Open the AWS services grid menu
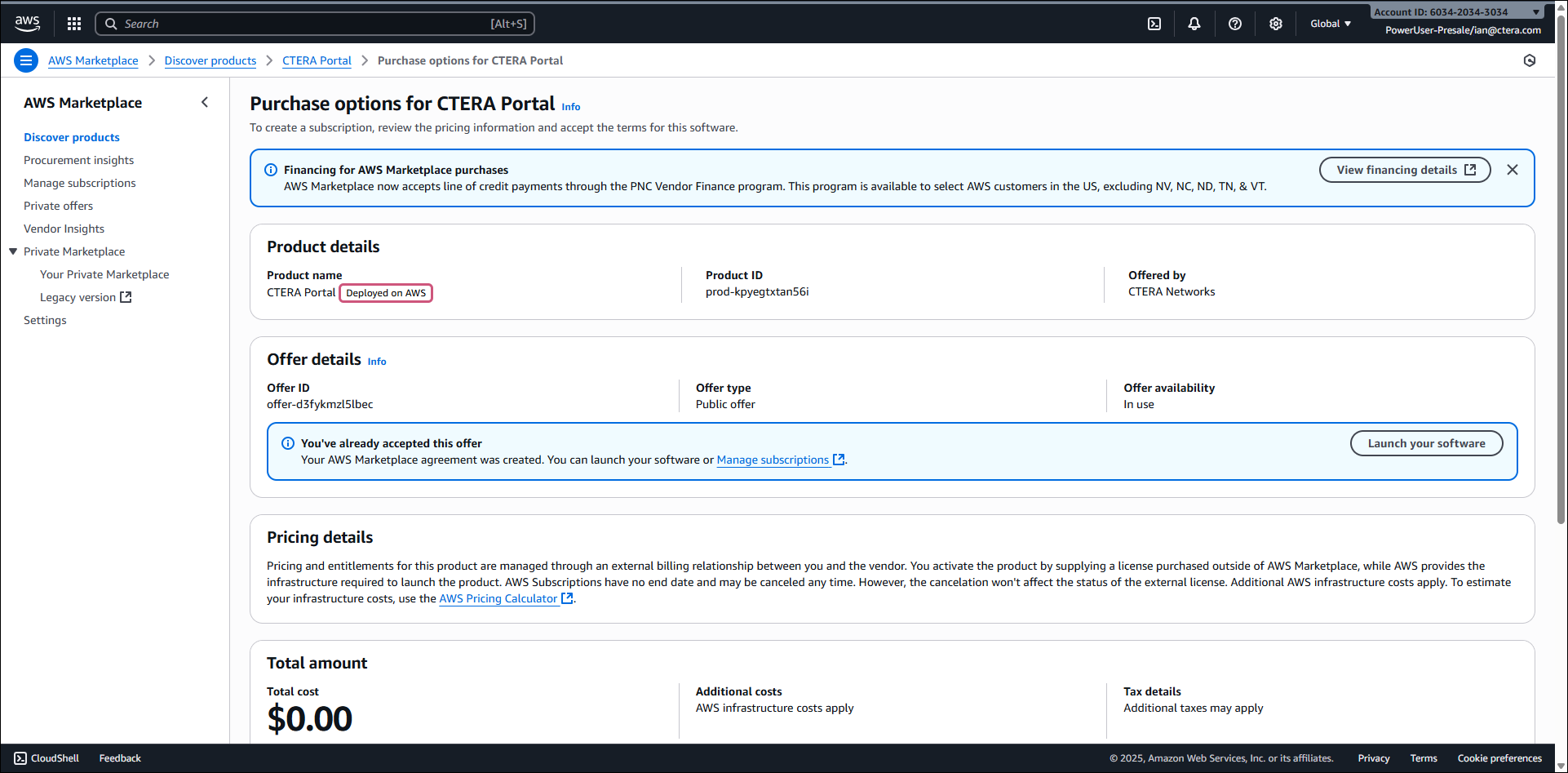This screenshot has width=1568, height=773. [x=74, y=24]
